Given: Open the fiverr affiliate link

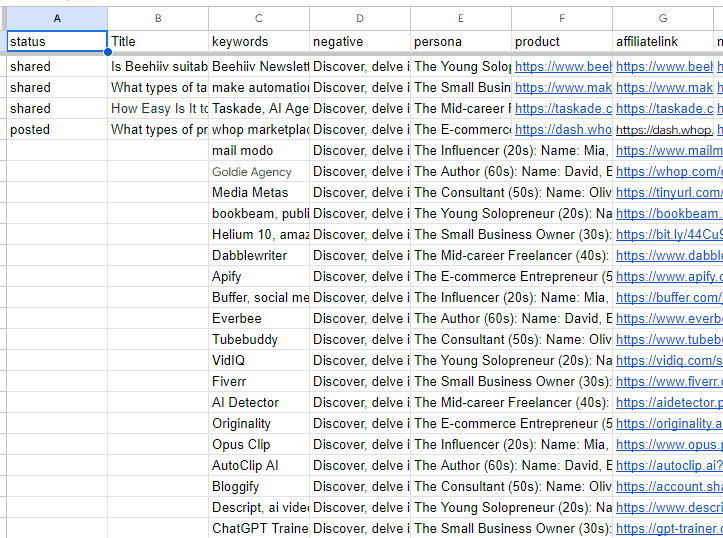Looking at the screenshot, I should [x=669, y=381].
